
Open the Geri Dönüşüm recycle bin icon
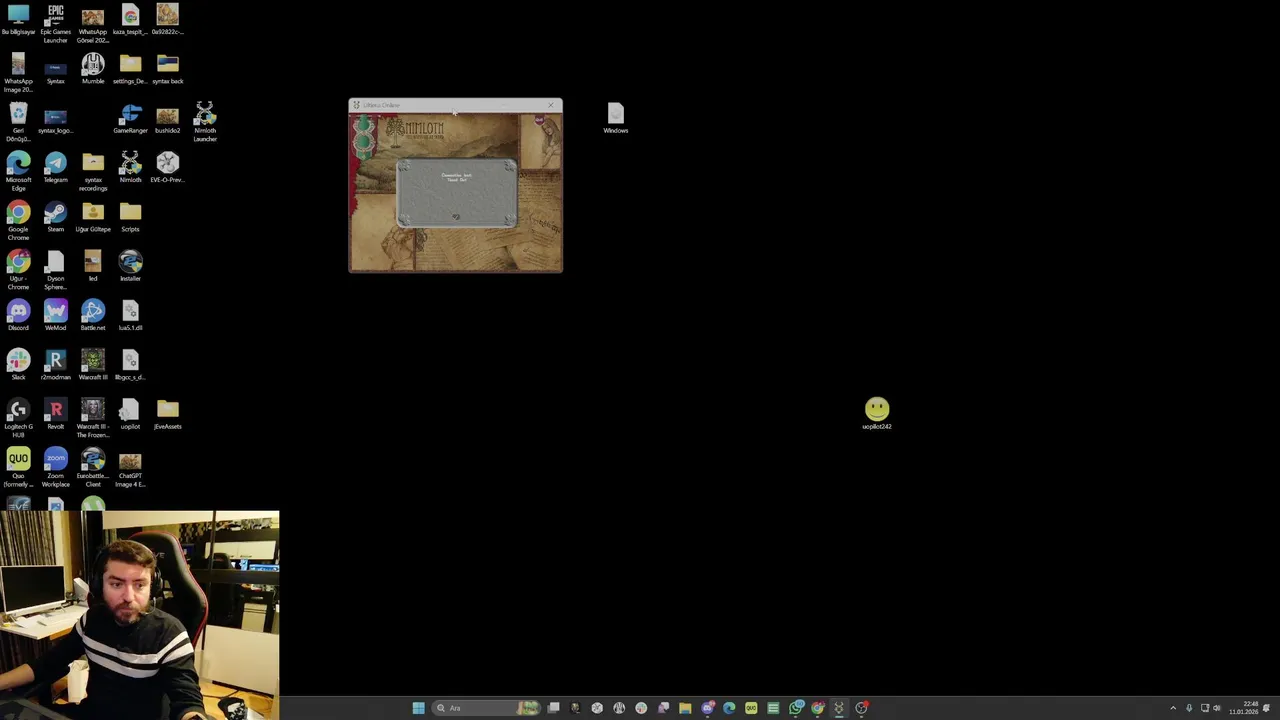click(18, 122)
